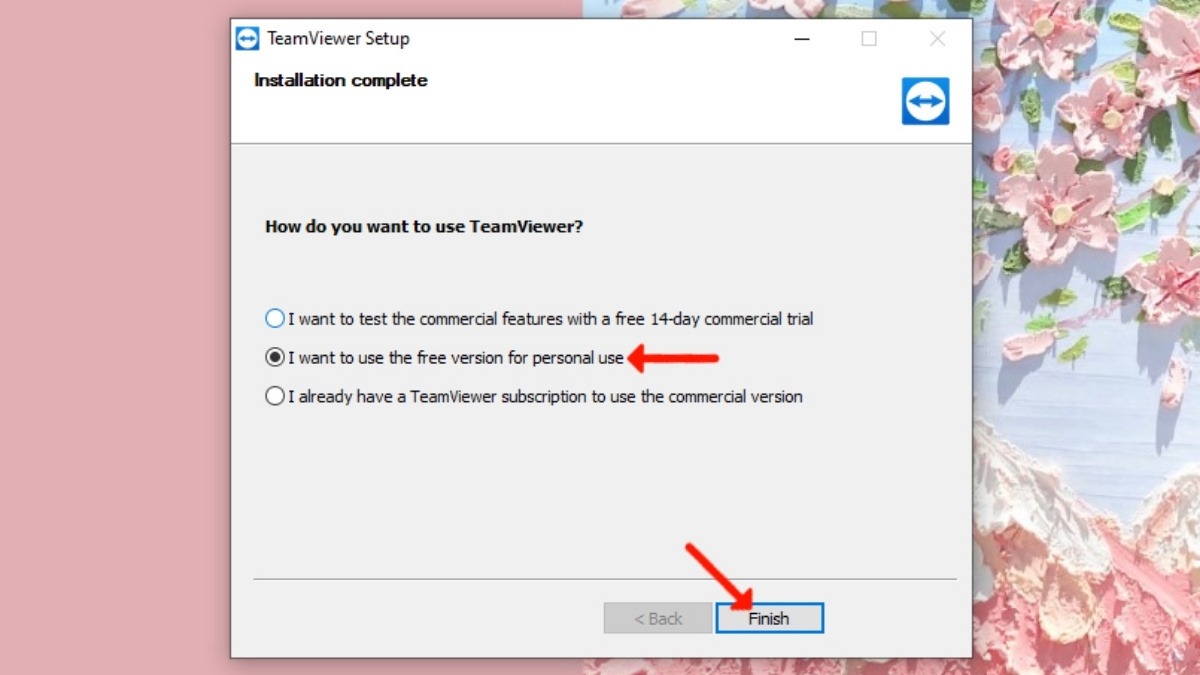Click the disabled Back button

point(658,618)
